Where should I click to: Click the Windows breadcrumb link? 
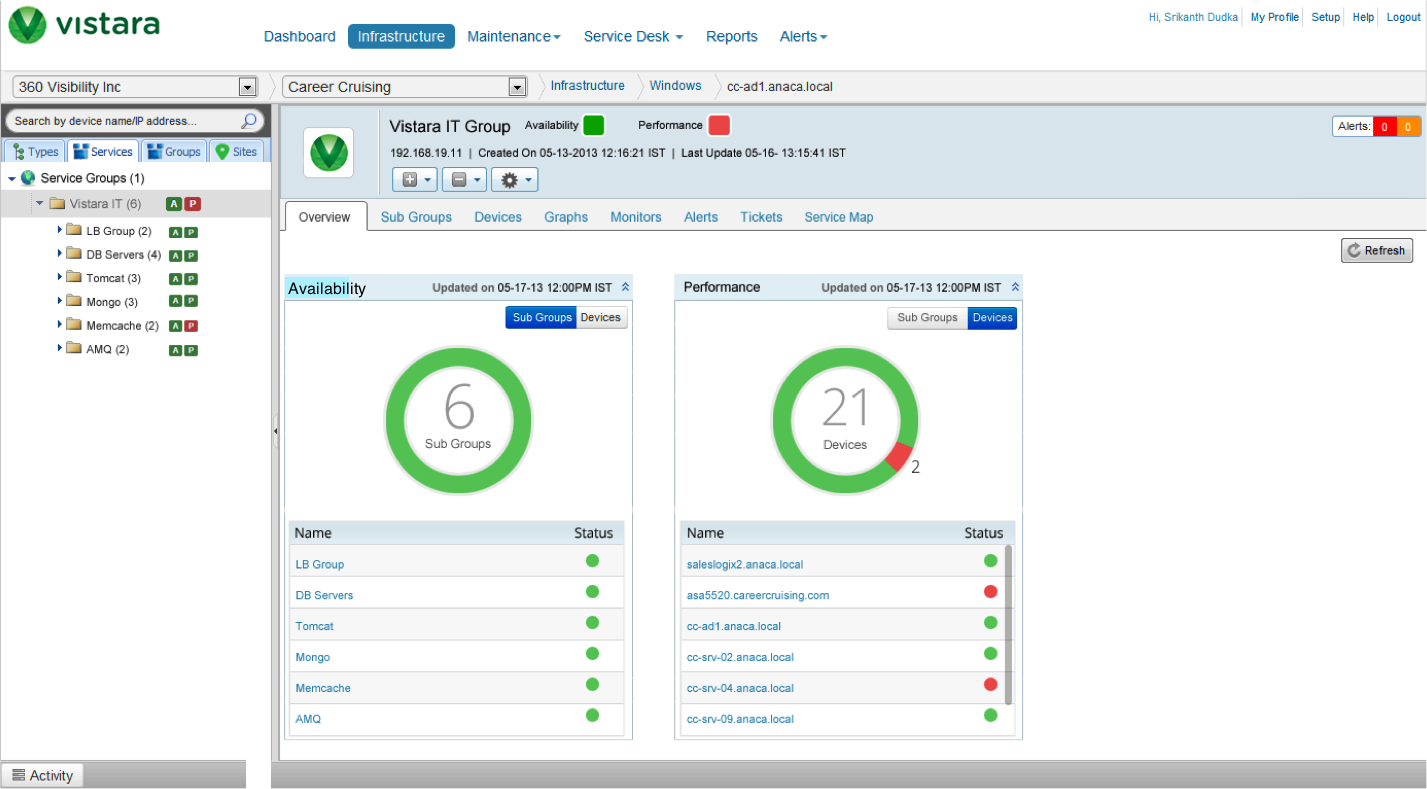pyautogui.click(x=676, y=86)
